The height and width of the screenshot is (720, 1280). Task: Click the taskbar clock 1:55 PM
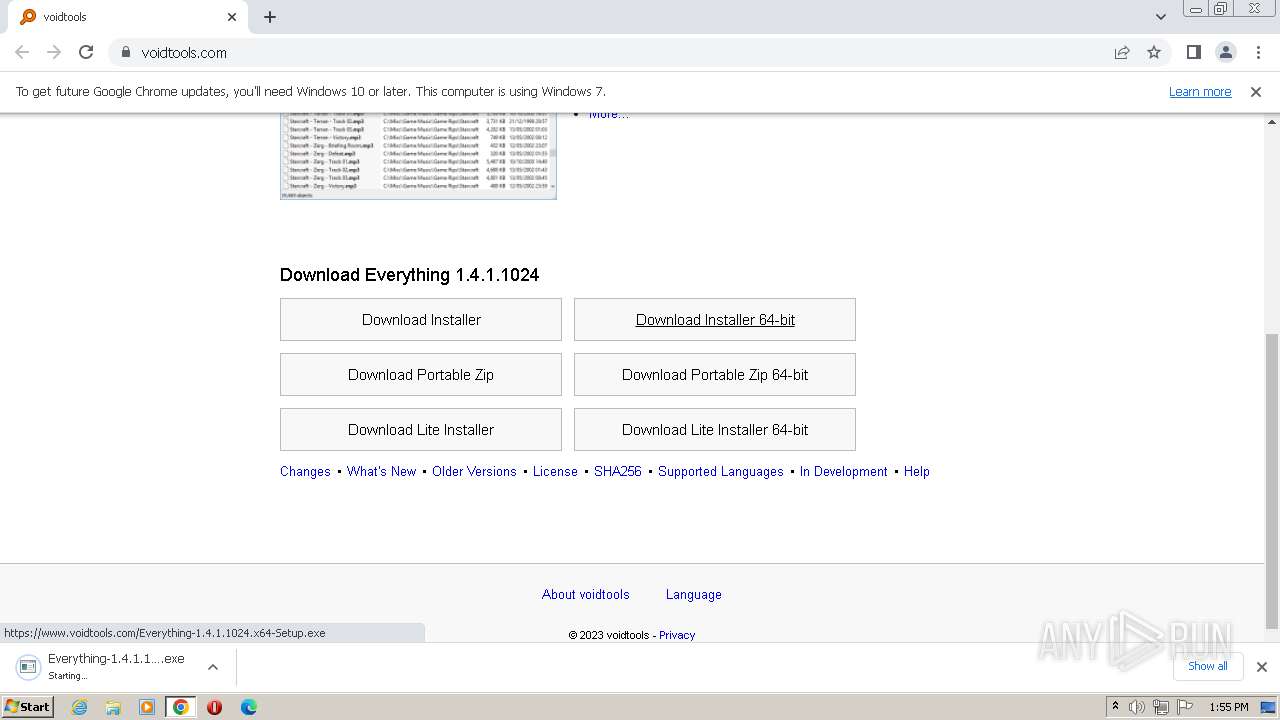1229,707
